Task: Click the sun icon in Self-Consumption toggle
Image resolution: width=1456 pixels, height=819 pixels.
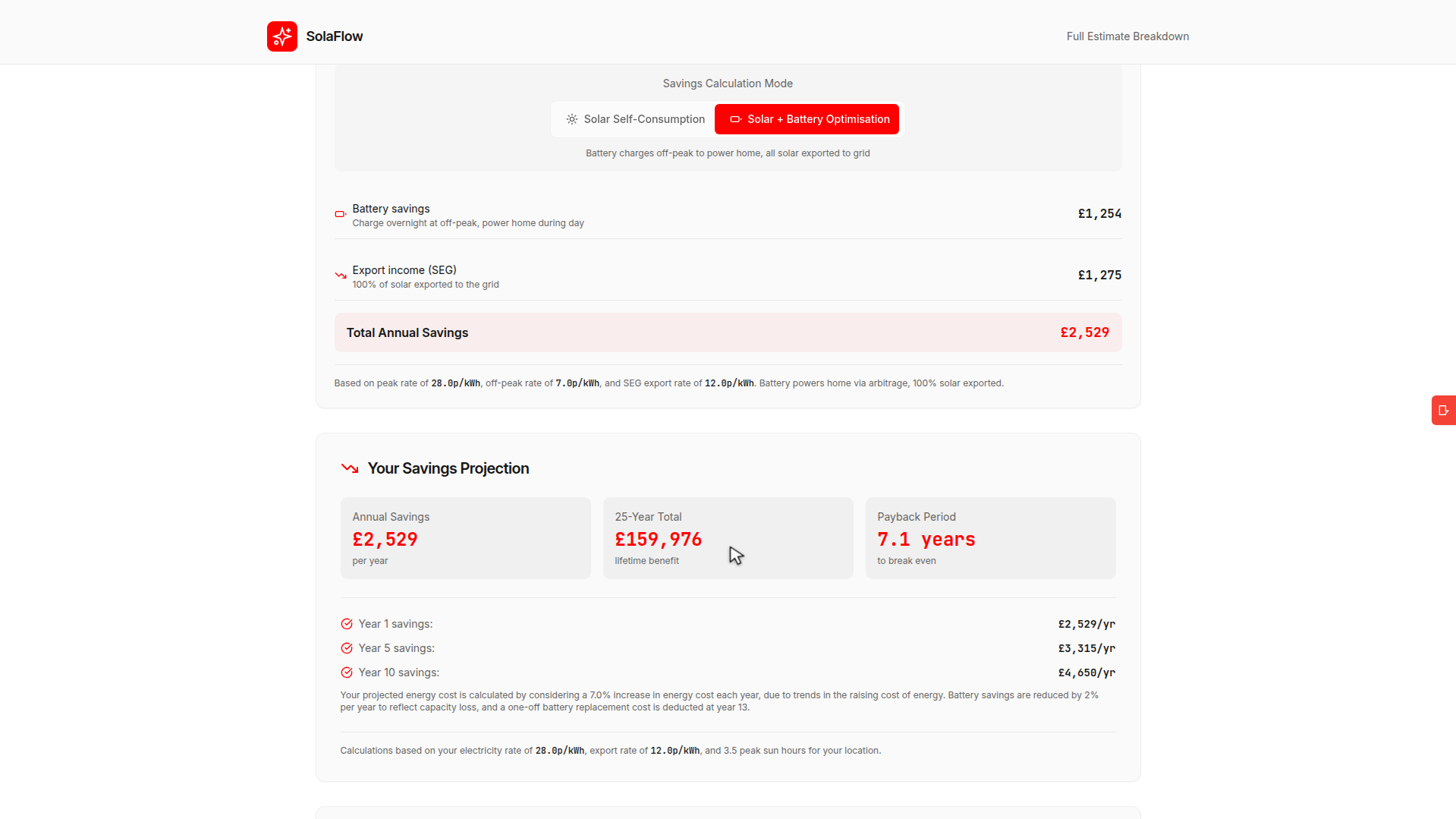Action: click(x=572, y=119)
